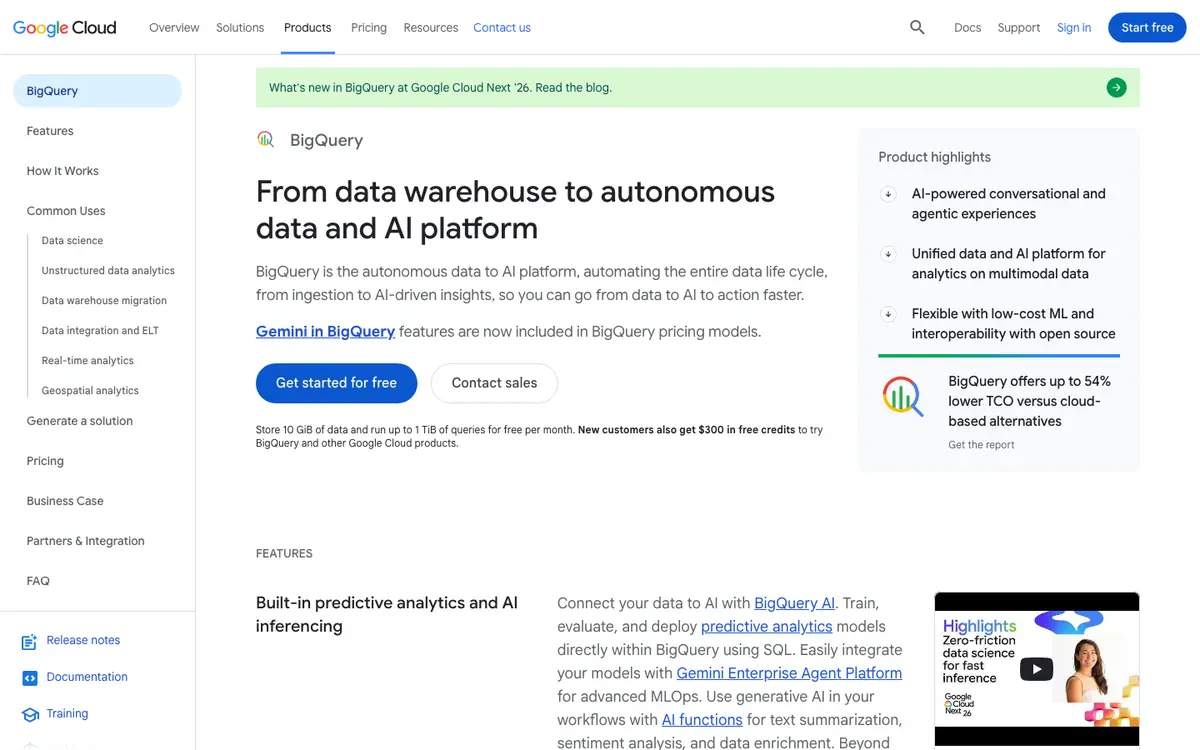Jump to FAQ in the sidebar

(38, 581)
